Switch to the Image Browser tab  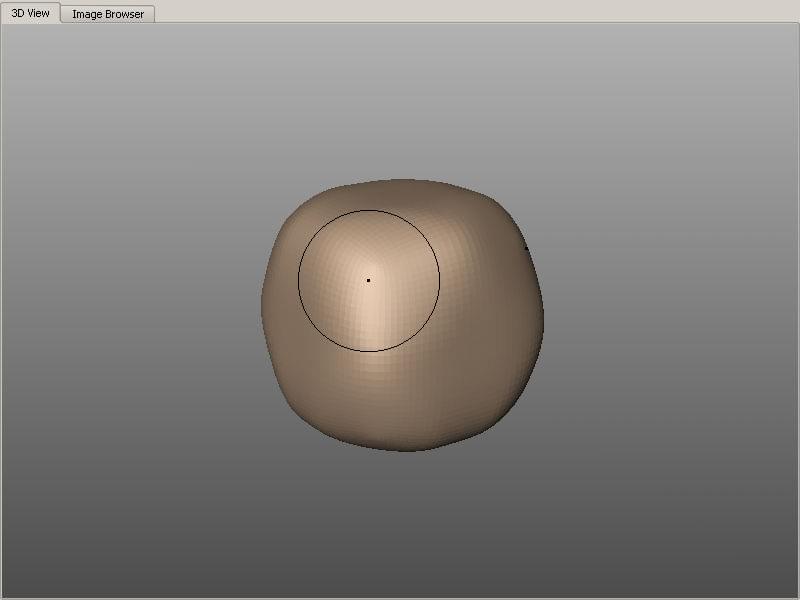(x=108, y=14)
